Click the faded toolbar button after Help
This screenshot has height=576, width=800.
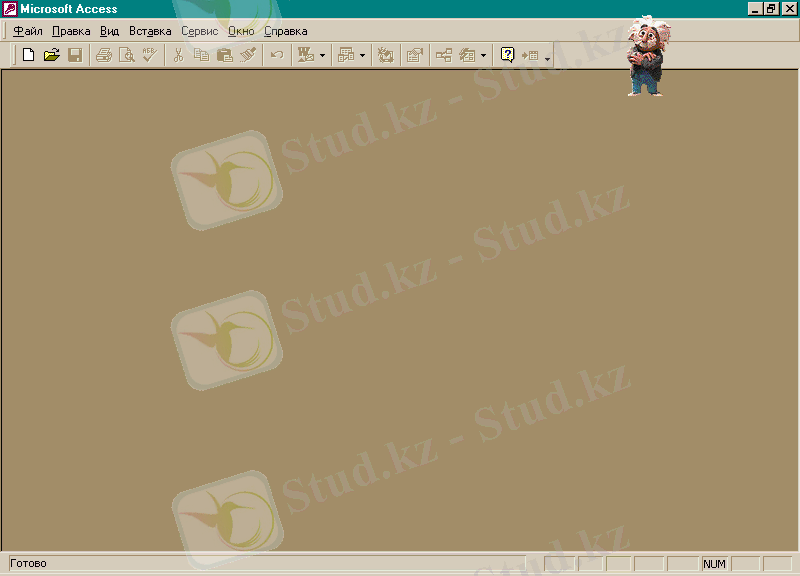click(x=531, y=55)
